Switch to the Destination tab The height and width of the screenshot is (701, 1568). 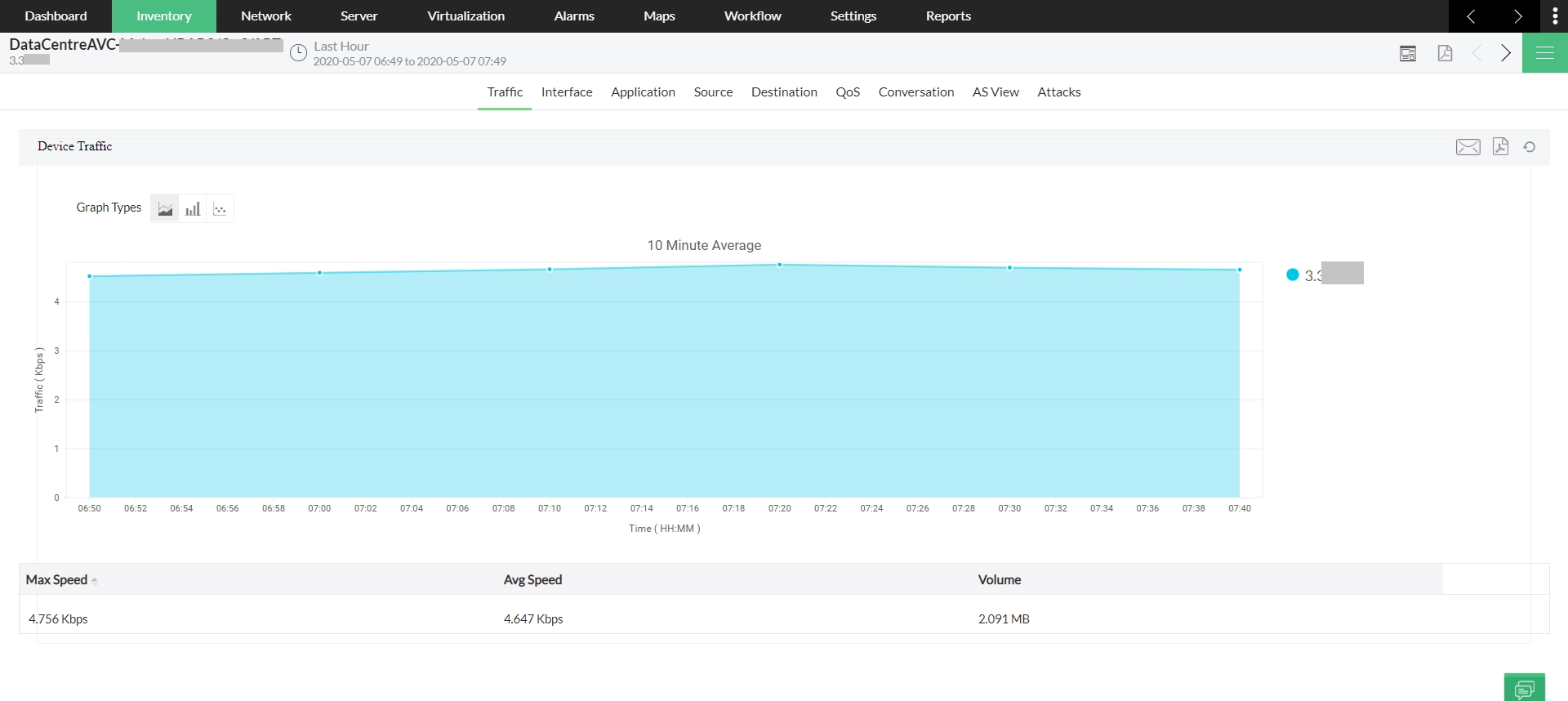point(784,92)
